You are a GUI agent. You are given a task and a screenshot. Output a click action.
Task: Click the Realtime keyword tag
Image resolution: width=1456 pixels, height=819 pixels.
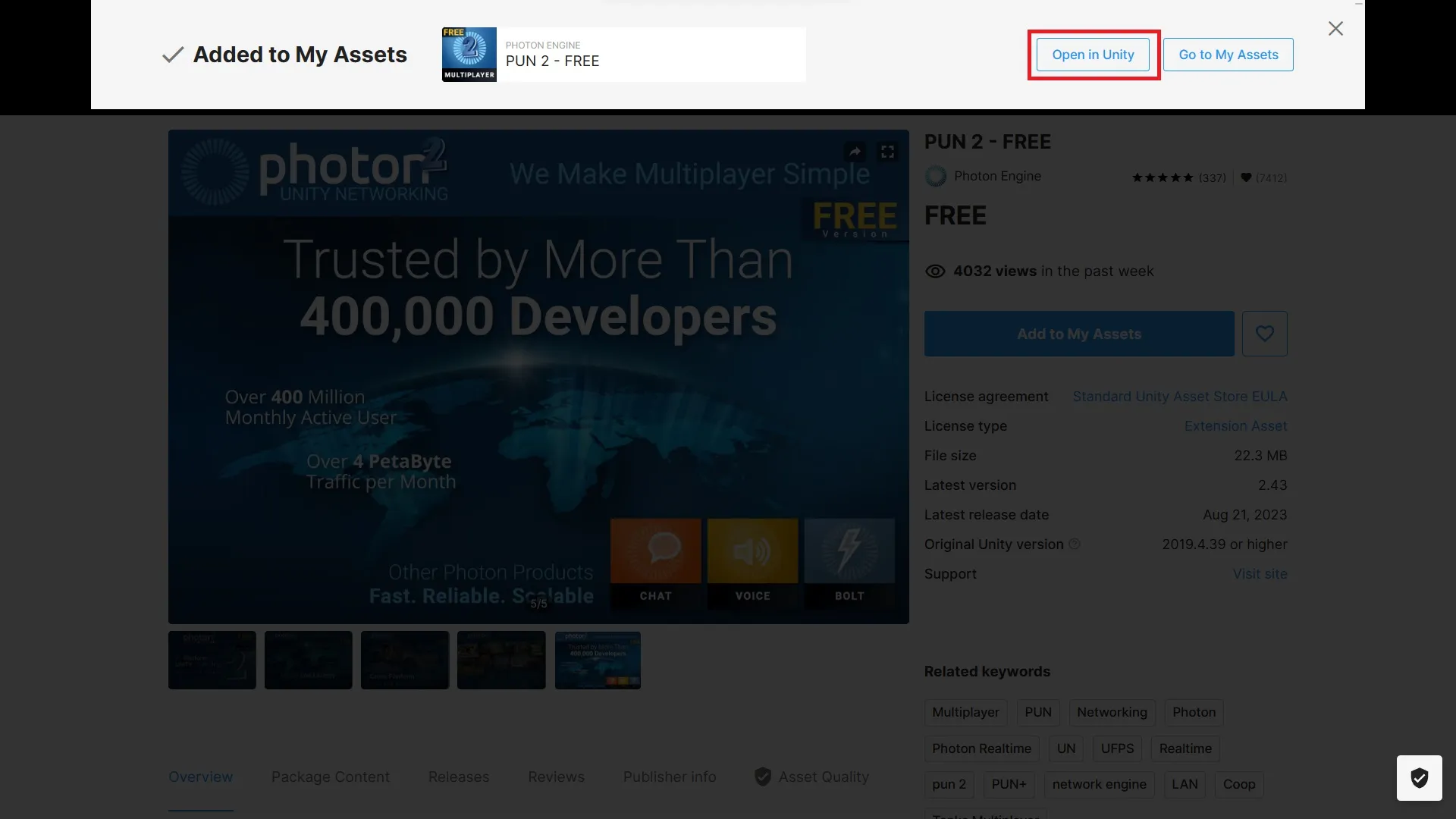(1185, 748)
